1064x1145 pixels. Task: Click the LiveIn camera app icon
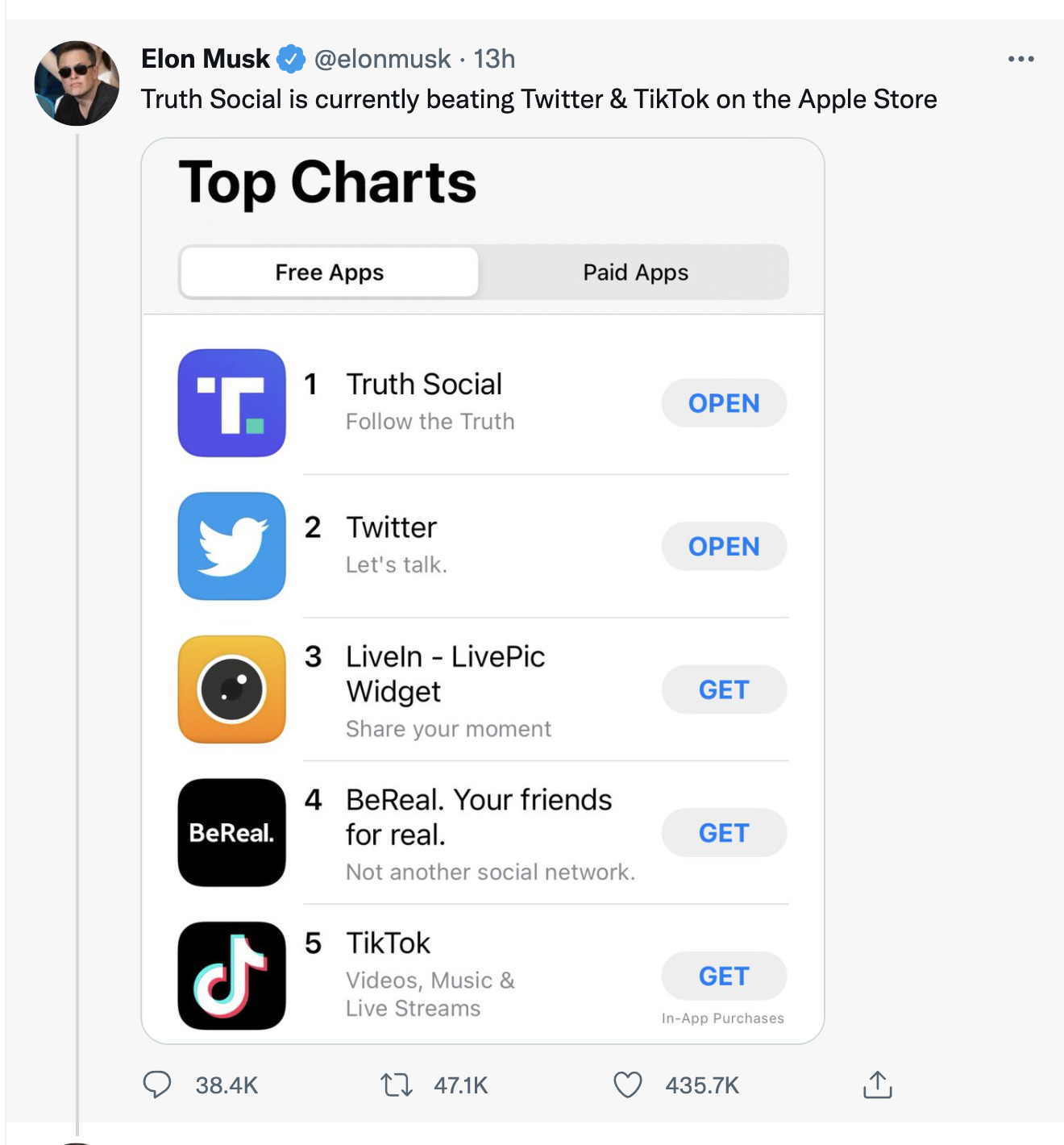232,689
